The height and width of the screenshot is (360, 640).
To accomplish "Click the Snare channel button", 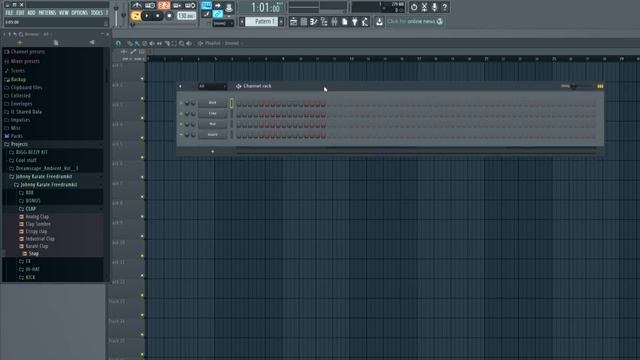I will pos(212,135).
